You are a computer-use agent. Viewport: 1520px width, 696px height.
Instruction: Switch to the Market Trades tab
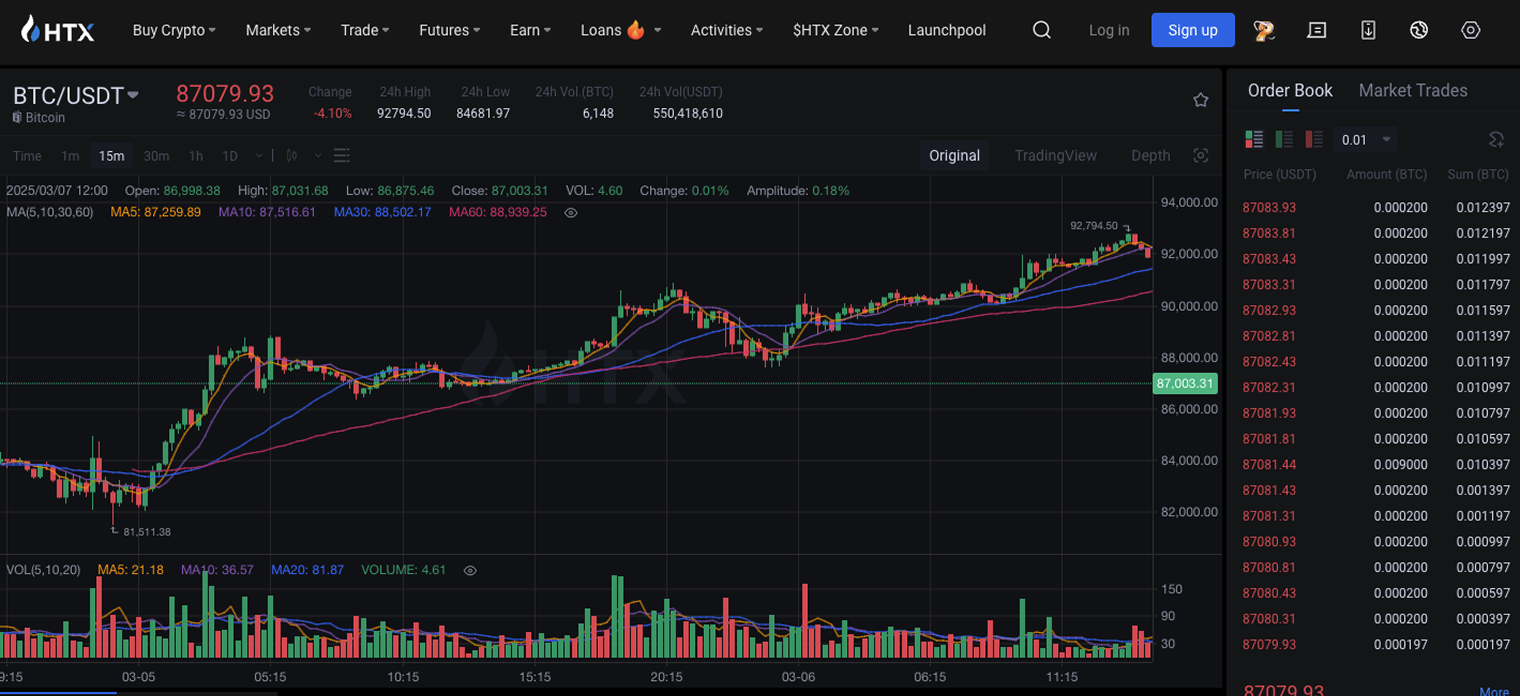(1412, 90)
